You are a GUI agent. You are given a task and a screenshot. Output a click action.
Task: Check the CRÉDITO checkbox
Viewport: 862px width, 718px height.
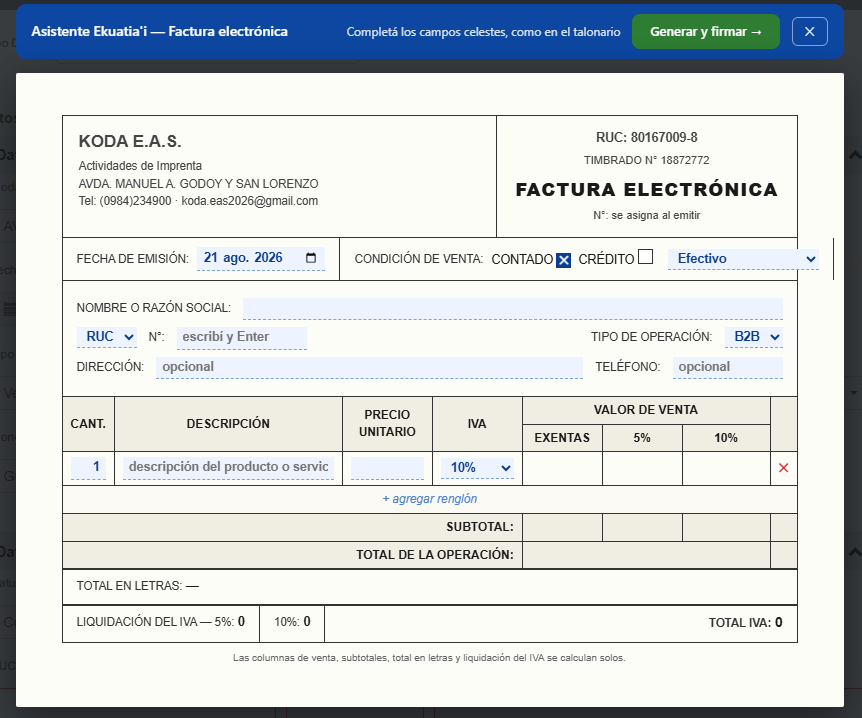(645, 257)
